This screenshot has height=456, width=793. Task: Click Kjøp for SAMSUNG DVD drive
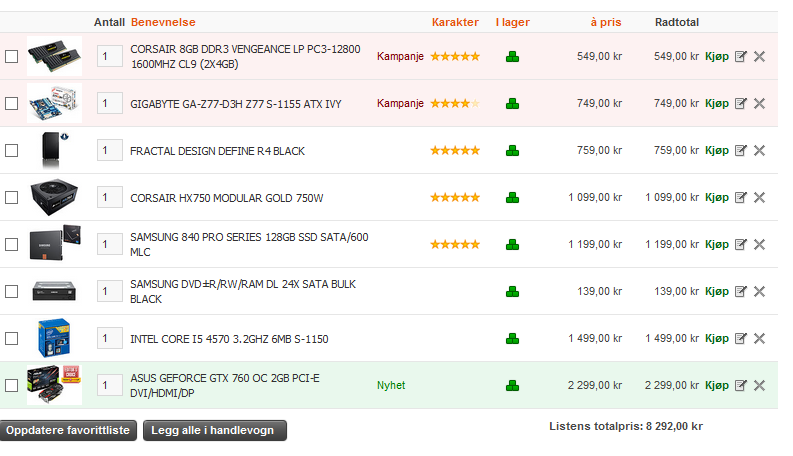[717, 291]
